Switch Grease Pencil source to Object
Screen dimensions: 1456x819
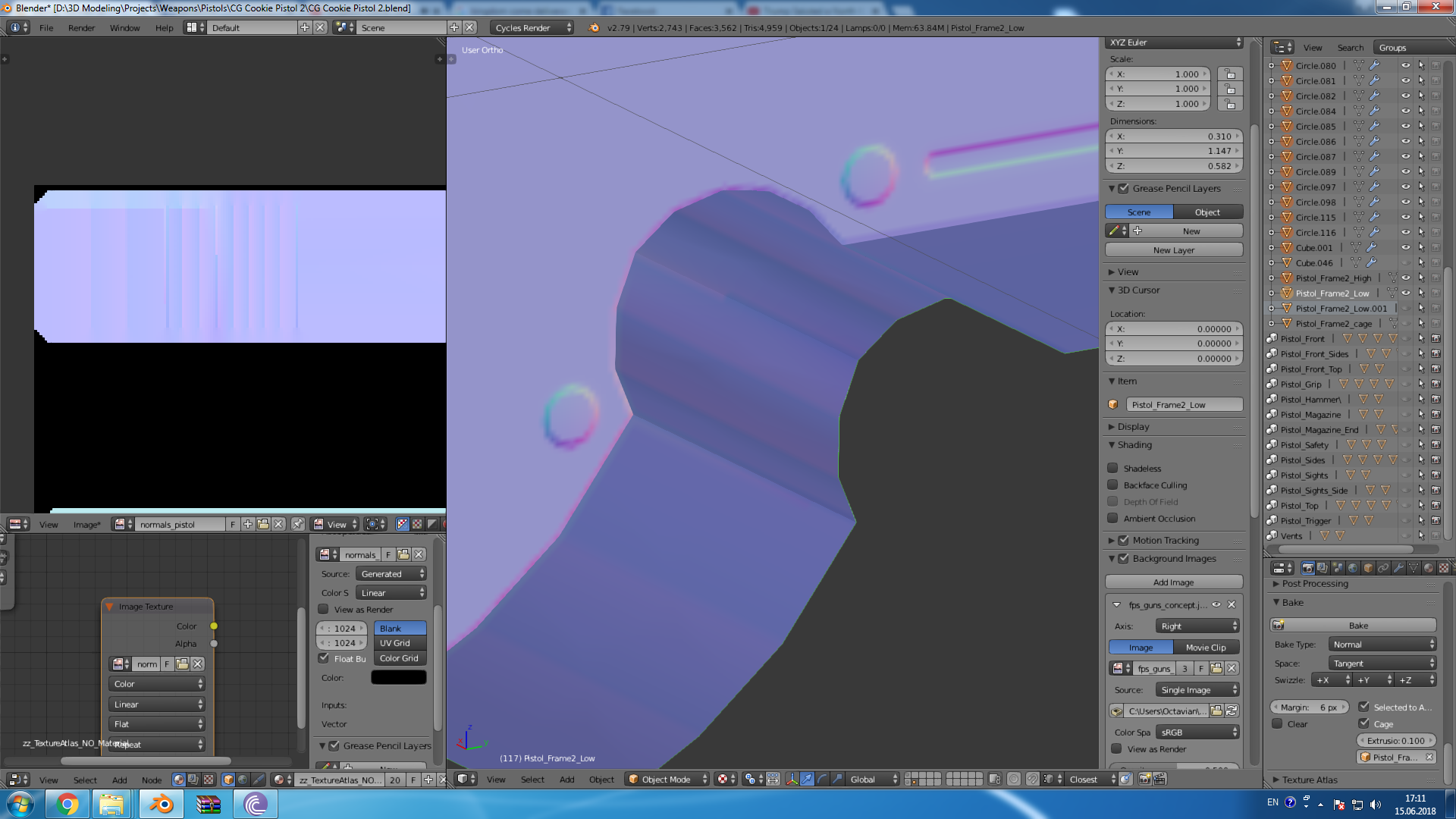click(1207, 212)
